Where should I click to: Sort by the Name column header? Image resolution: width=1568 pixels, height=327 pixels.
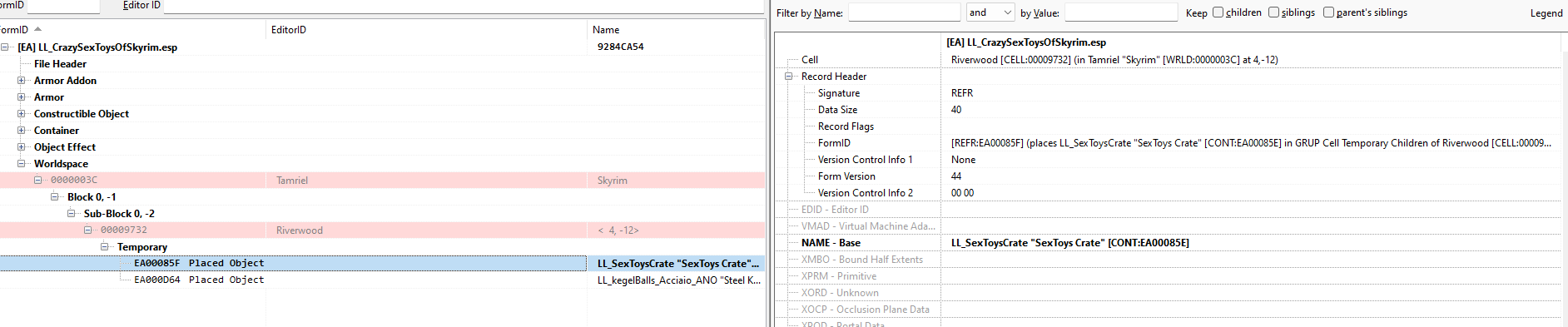pyautogui.click(x=676, y=30)
